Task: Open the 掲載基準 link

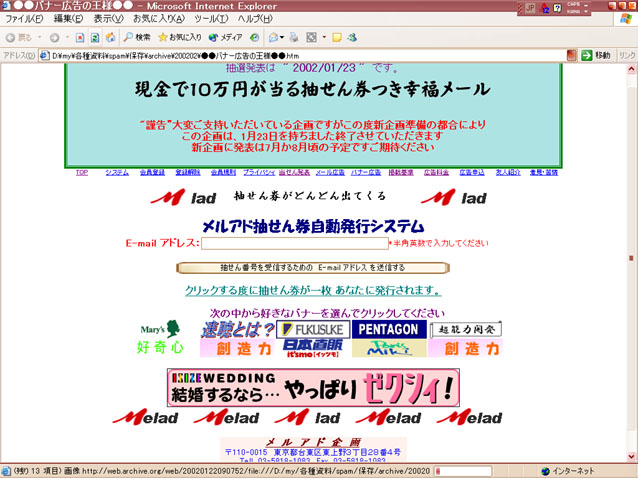Action: click(401, 172)
